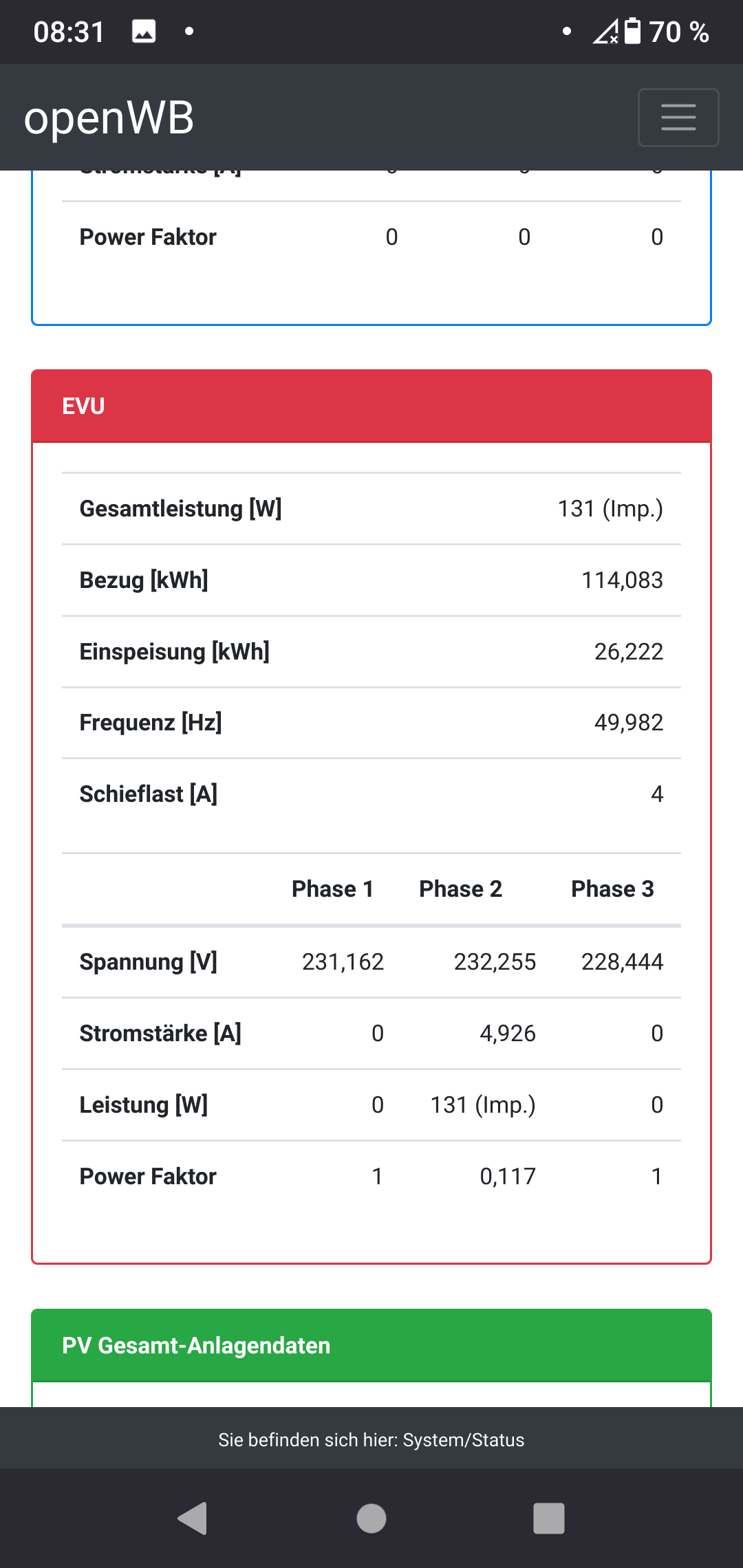This screenshot has width=743, height=1568.
Task: Select the Einspeisung [kWh] row label
Action: [175, 651]
